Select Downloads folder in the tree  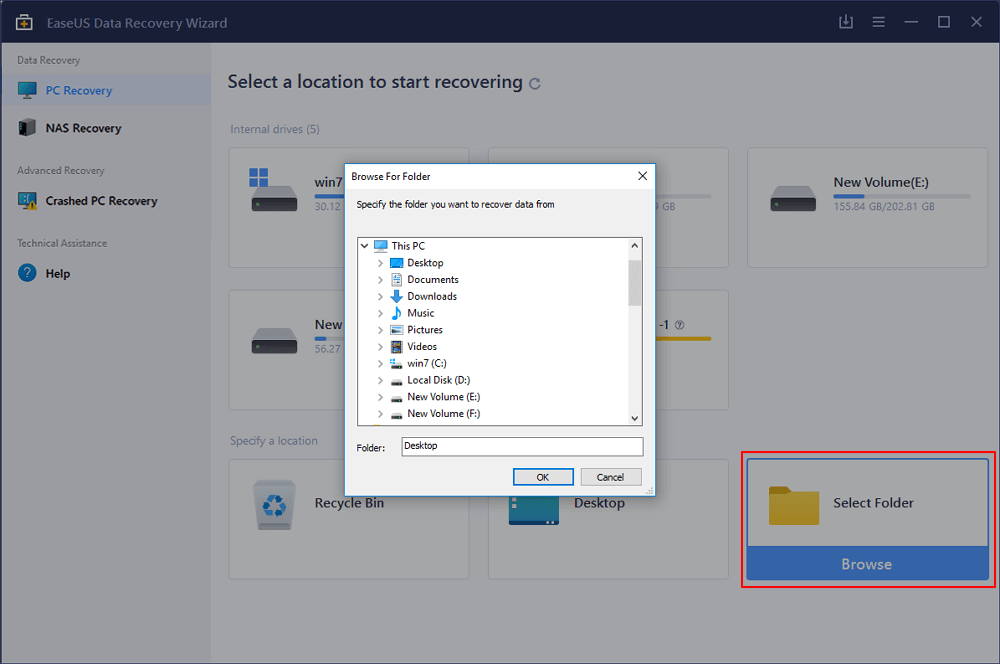(431, 297)
